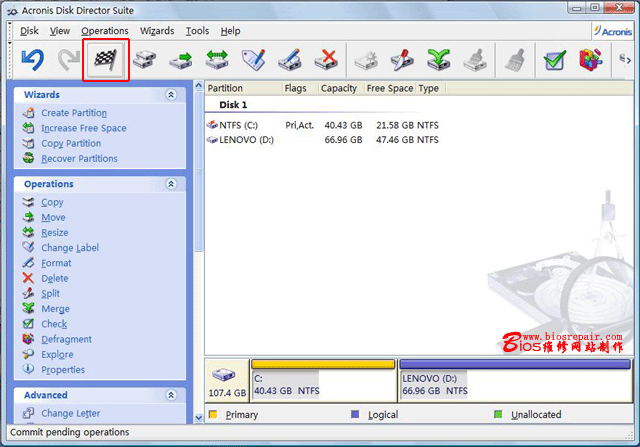Sort by the Free Space column header
The image size is (640, 447).
[390, 89]
